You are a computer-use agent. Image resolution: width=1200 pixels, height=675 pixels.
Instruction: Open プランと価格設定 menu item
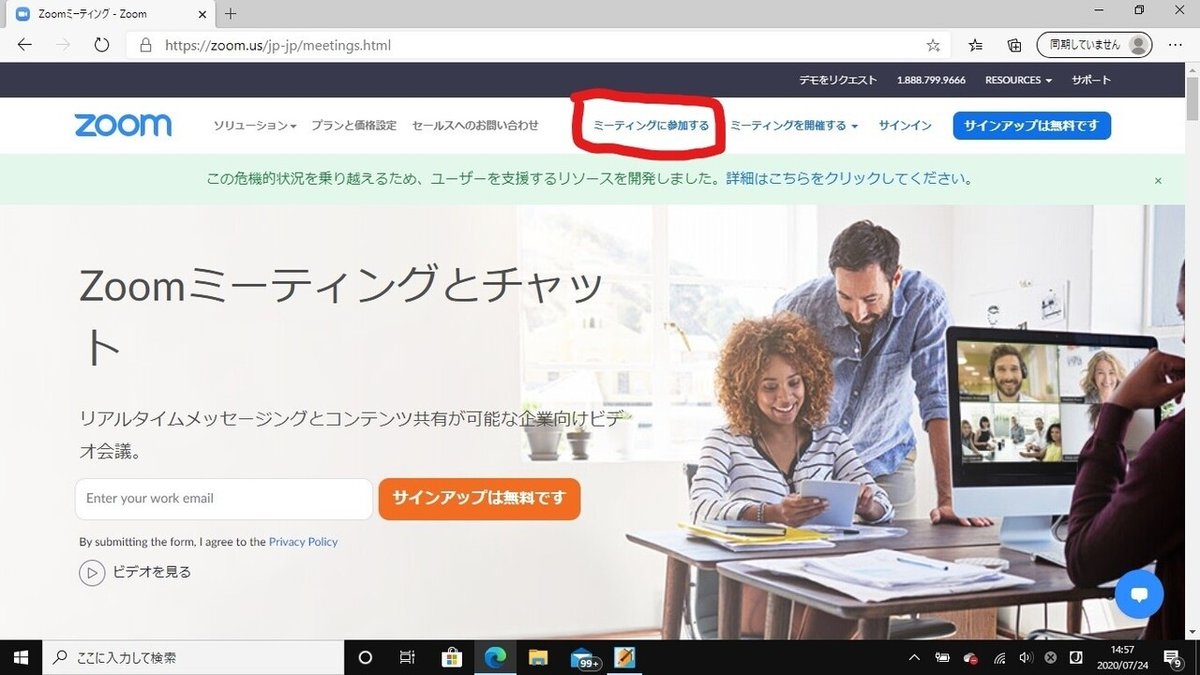354,125
